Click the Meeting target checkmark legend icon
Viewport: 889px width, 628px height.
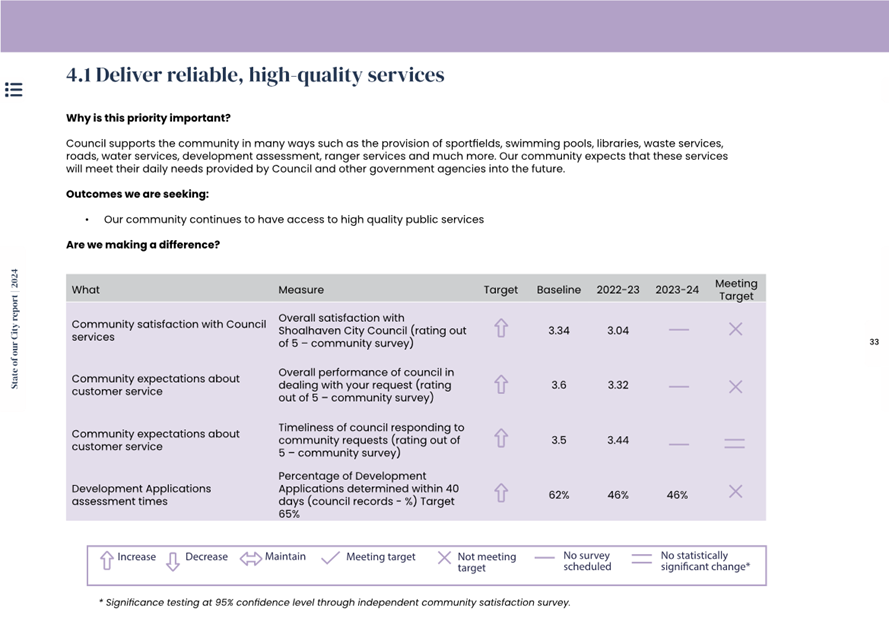click(x=330, y=558)
